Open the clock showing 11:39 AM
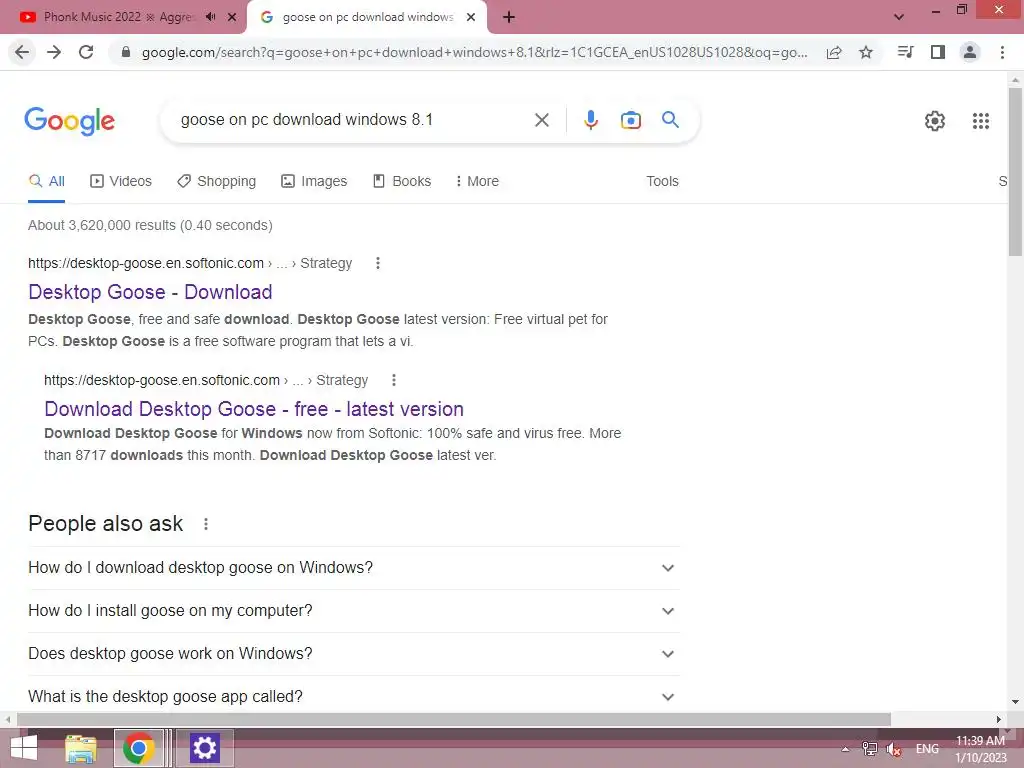1024x768 pixels. click(x=981, y=749)
